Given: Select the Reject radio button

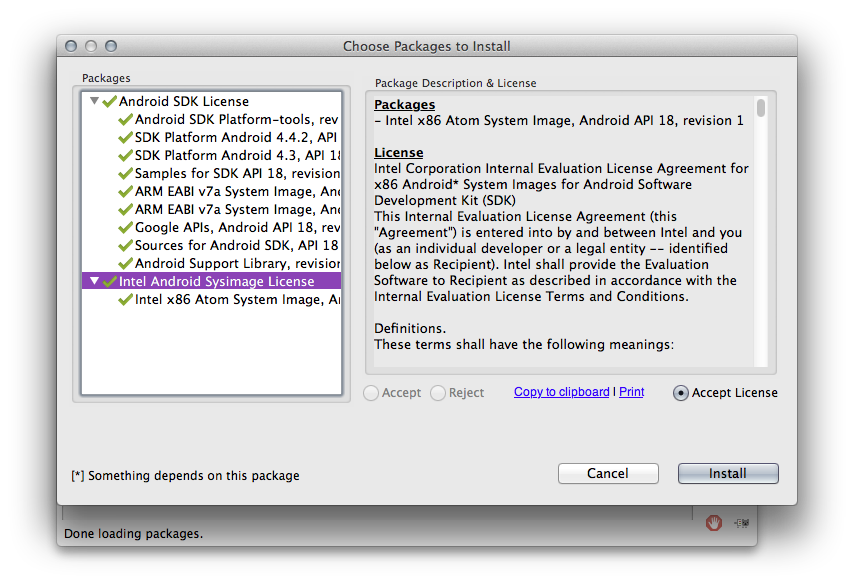Looking at the screenshot, I should point(438,393).
